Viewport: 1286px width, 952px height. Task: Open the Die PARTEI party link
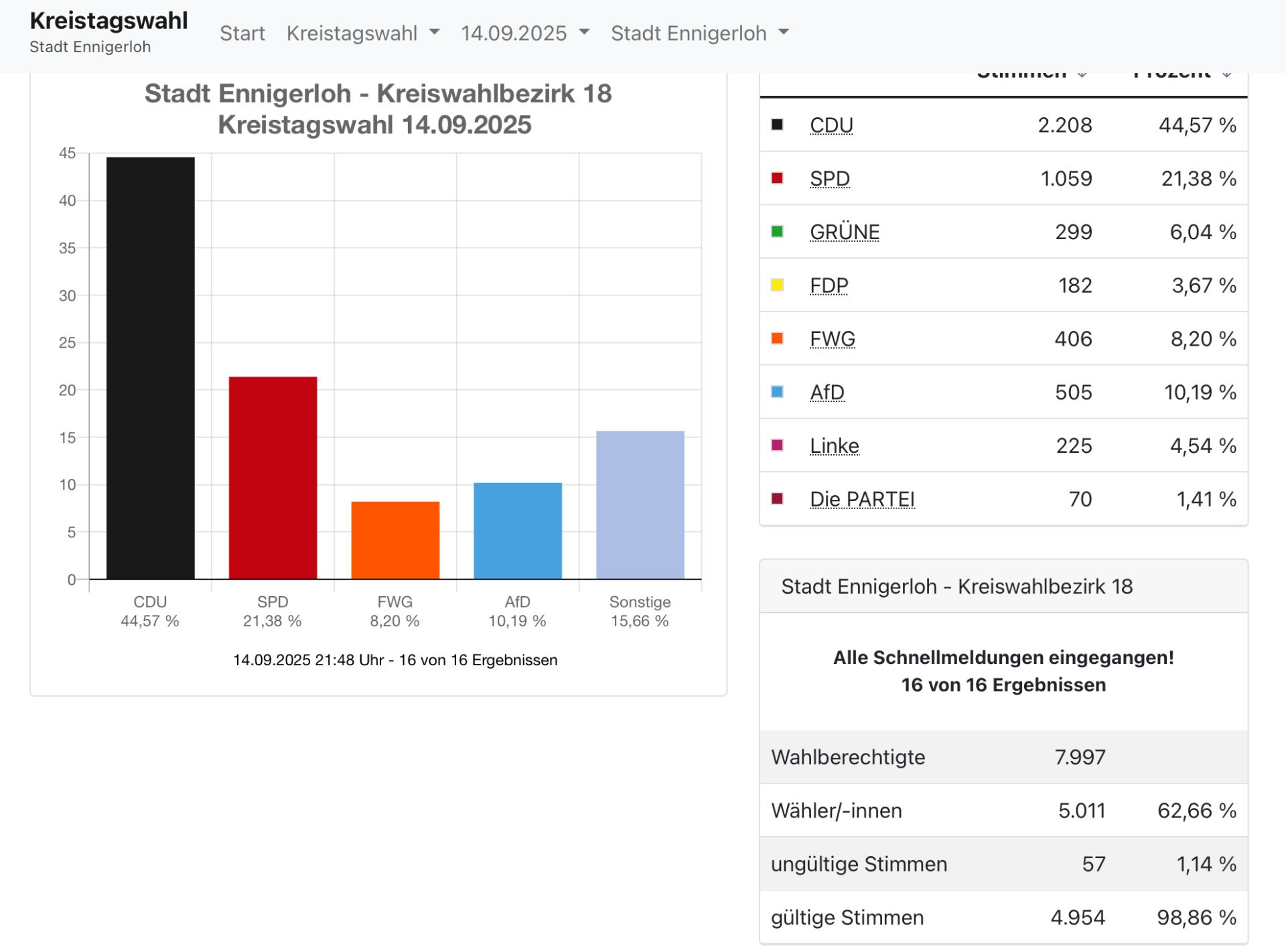(861, 499)
